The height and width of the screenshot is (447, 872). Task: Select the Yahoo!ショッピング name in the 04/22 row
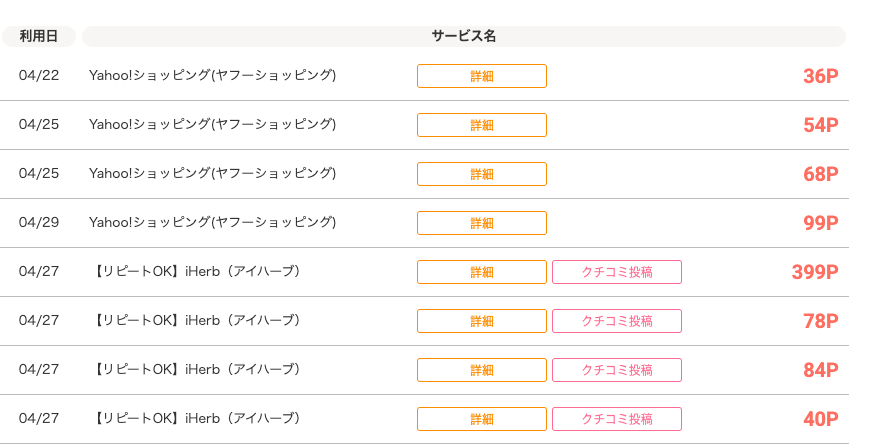[x=212, y=75]
